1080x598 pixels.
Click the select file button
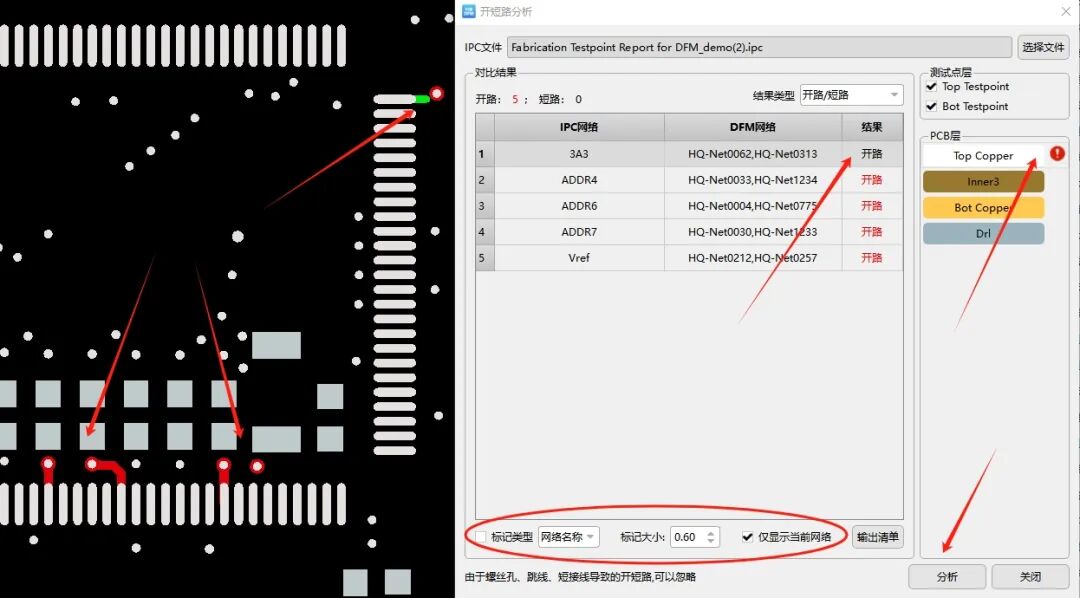click(x=1043, y=47)
